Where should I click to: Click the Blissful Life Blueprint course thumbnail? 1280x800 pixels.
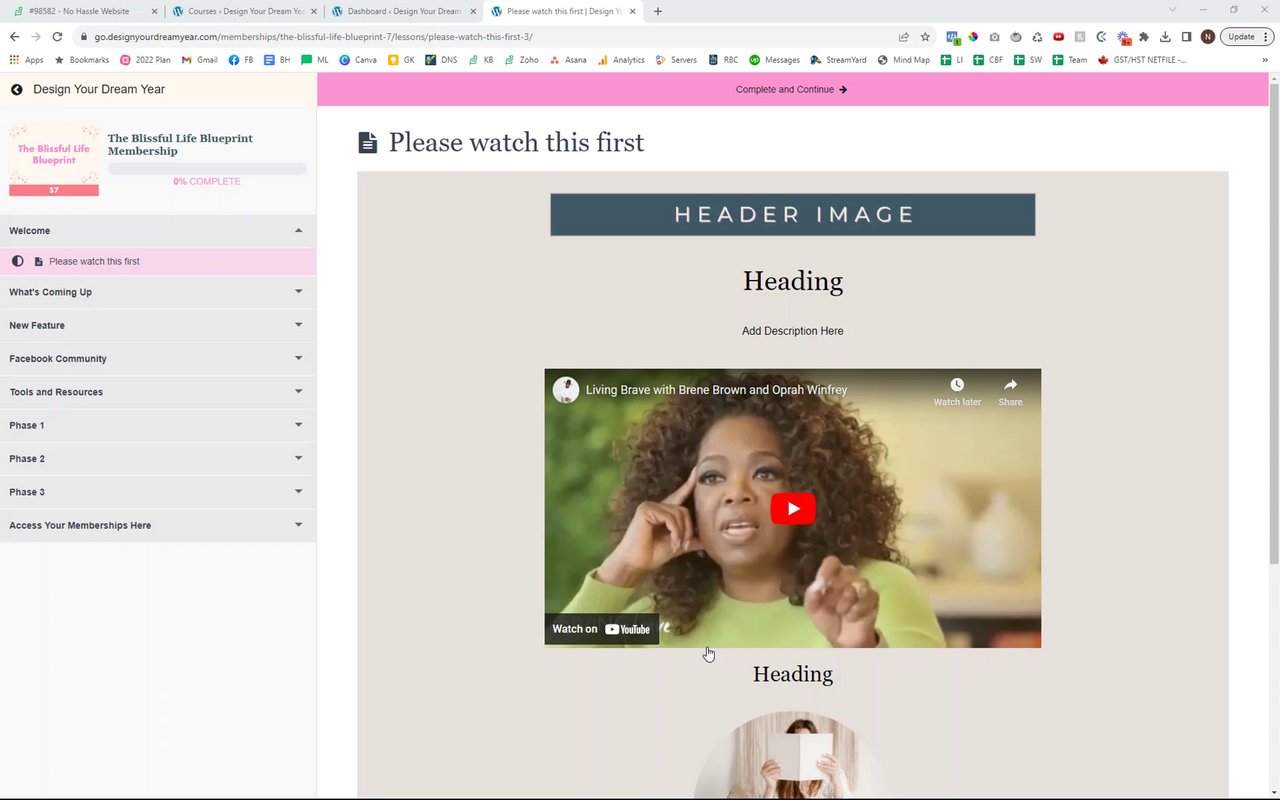click(54, 160)
